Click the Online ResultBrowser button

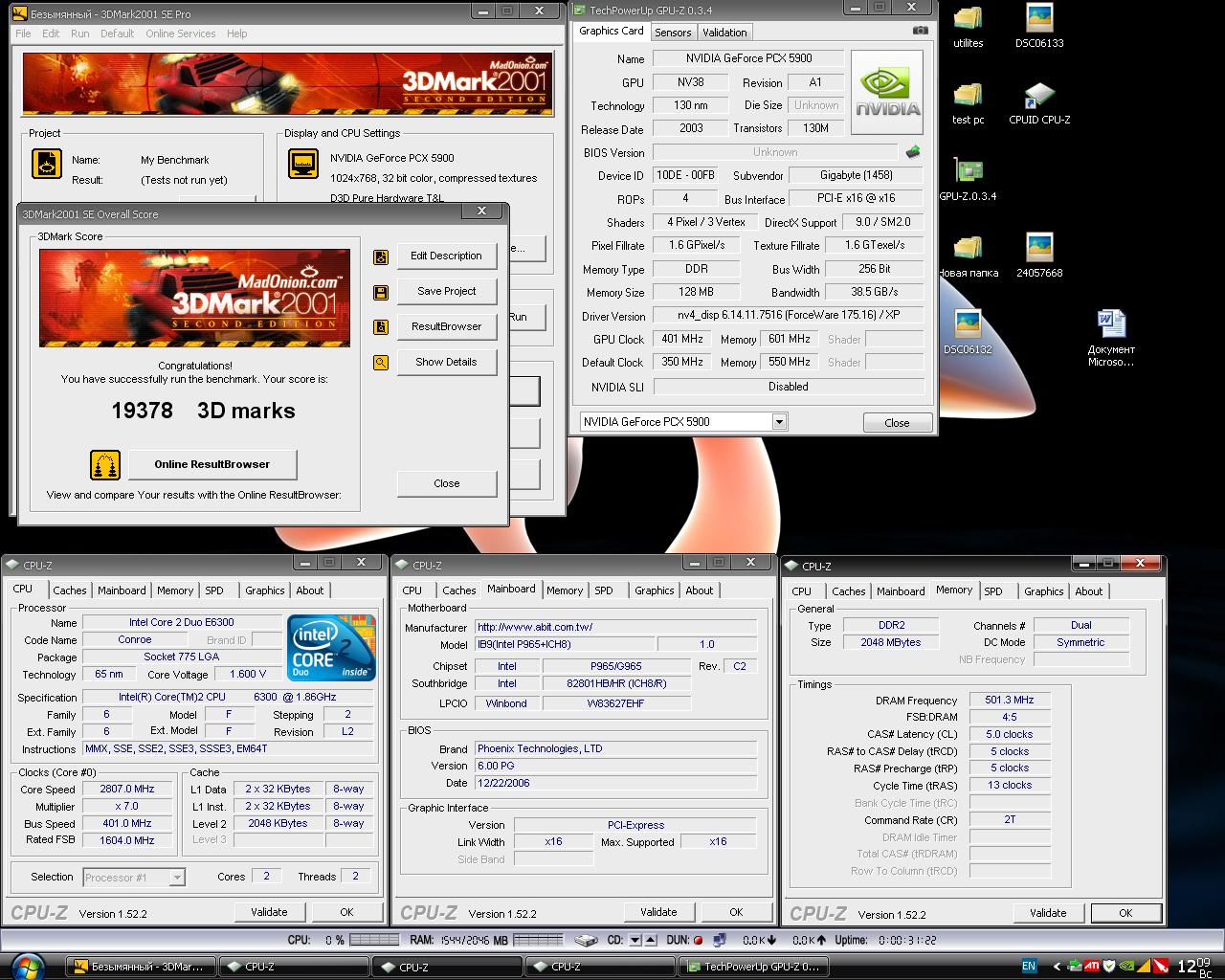point(212,465)
